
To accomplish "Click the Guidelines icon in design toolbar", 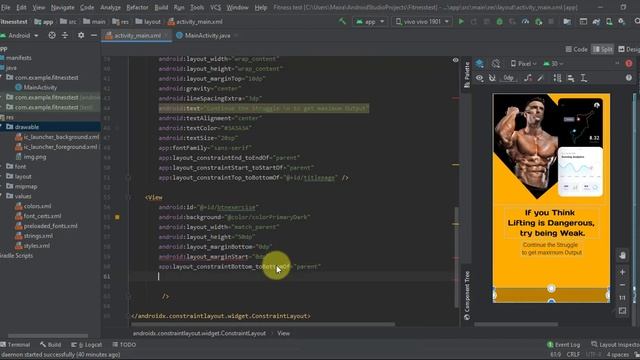I will point(584,78).
